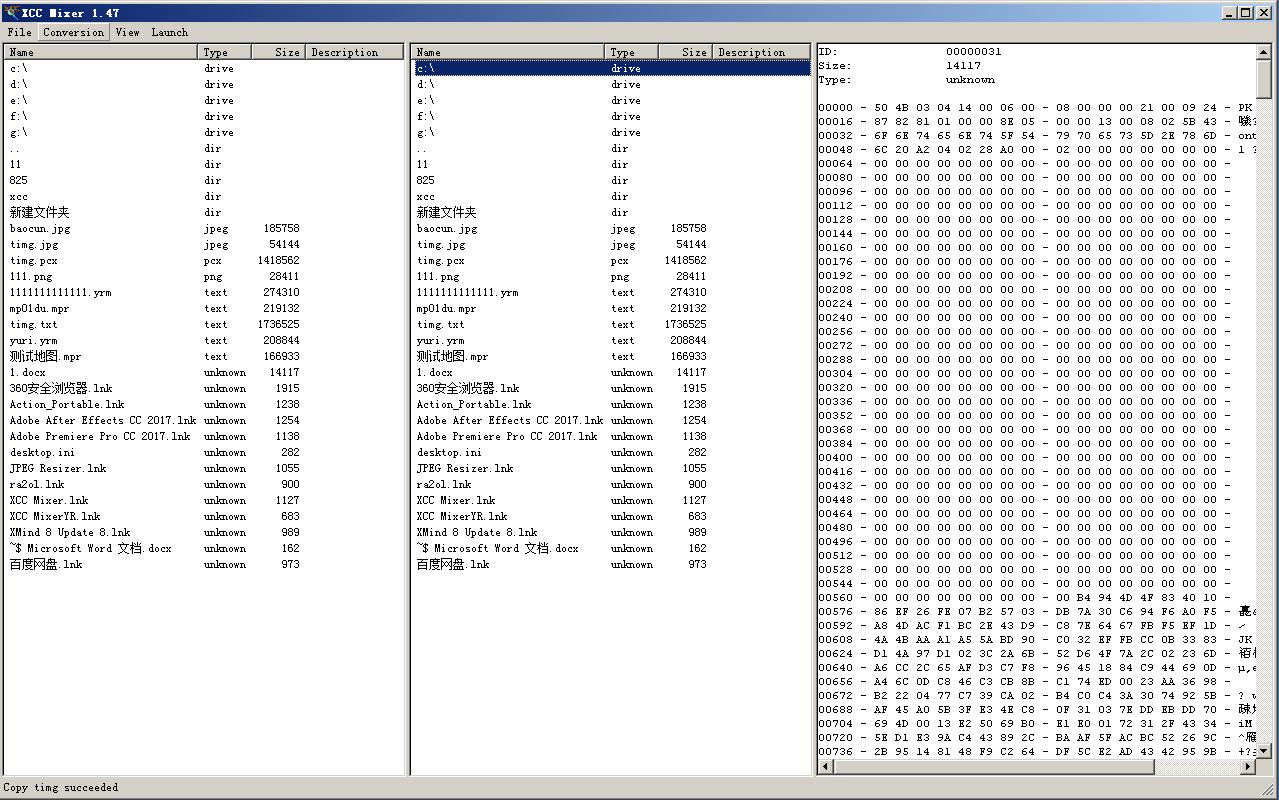Click the XCC Mixer title bar icon

[x=12, y=12]
